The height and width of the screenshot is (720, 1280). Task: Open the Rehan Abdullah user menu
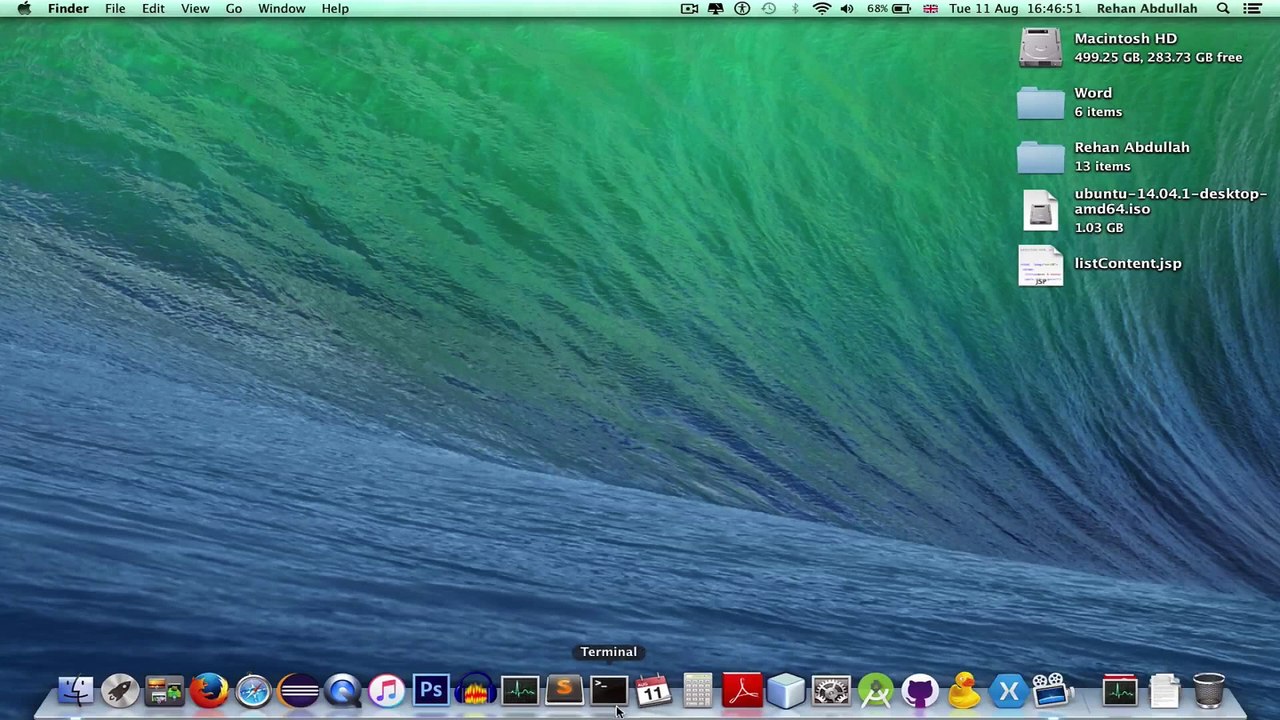point(1146,9)
